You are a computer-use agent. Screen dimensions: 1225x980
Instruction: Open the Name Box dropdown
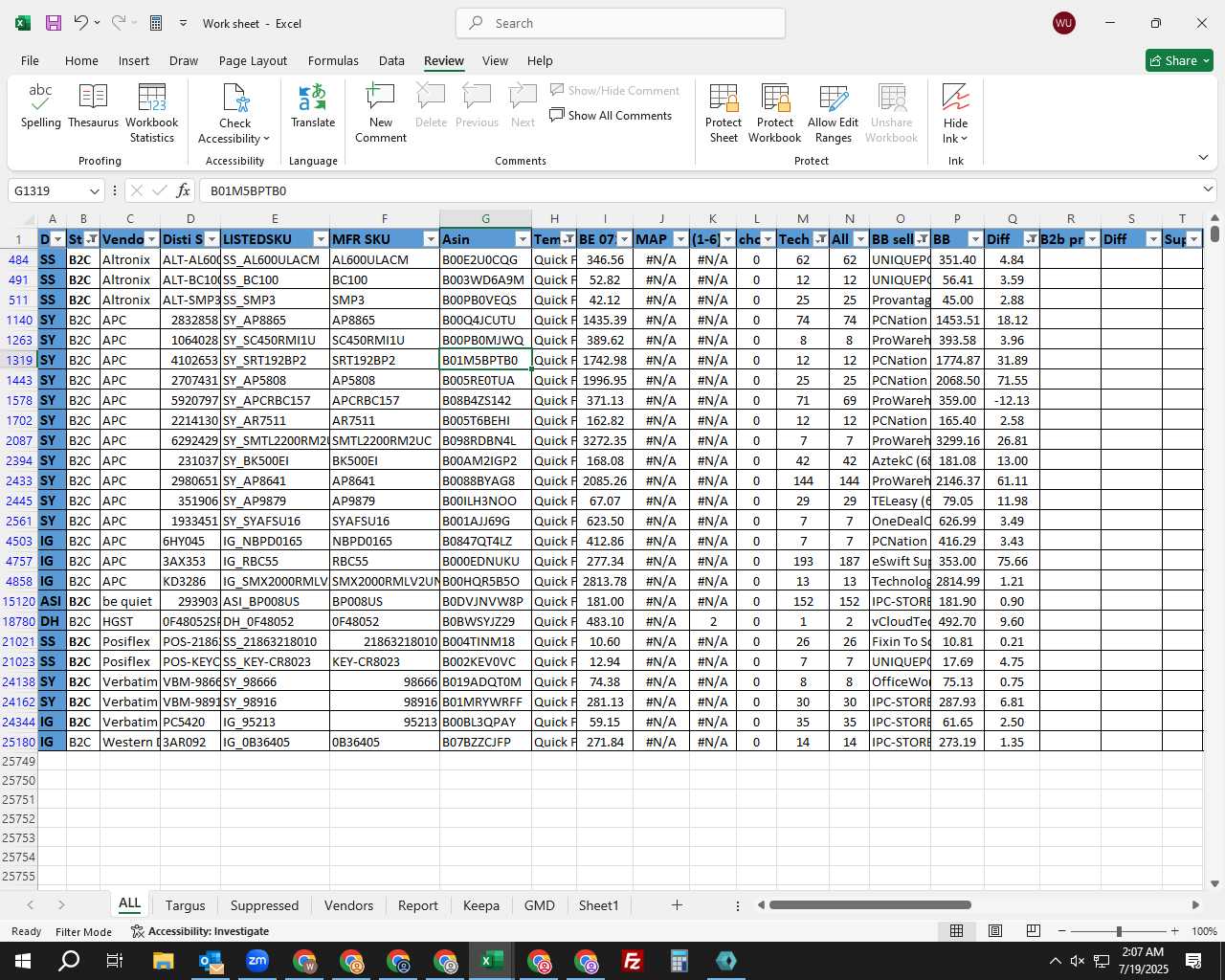tap(94, 190)
